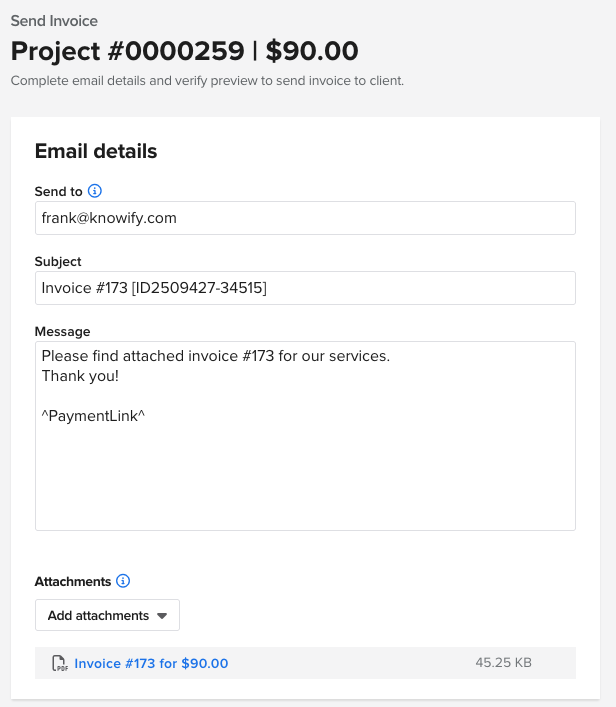This screenshot has height=707, width=616.
Task: Click the caret arrow on Add attachments
Action: coord(160,616)
